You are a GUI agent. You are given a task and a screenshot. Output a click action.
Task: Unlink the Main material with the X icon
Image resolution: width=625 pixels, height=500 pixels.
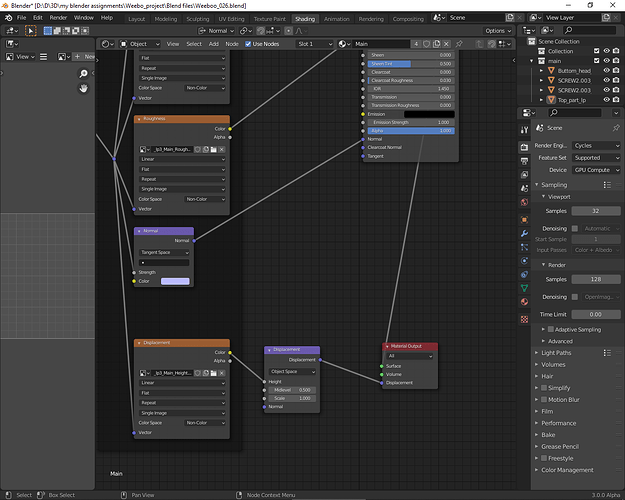[x=446, y=44]
